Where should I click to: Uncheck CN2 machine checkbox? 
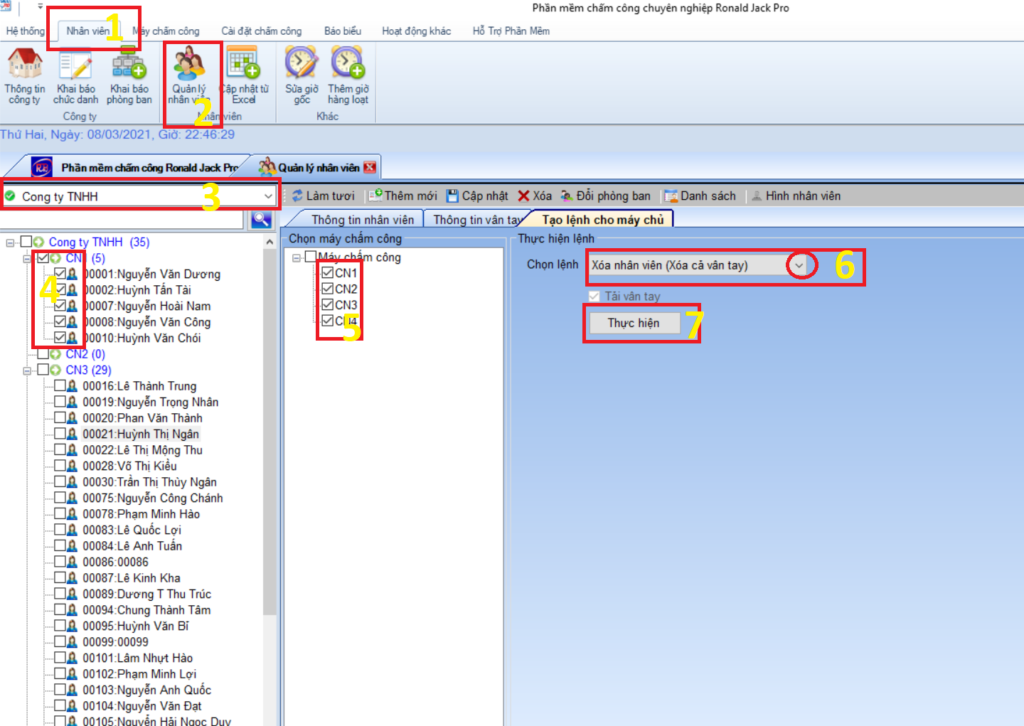[327, 289]
